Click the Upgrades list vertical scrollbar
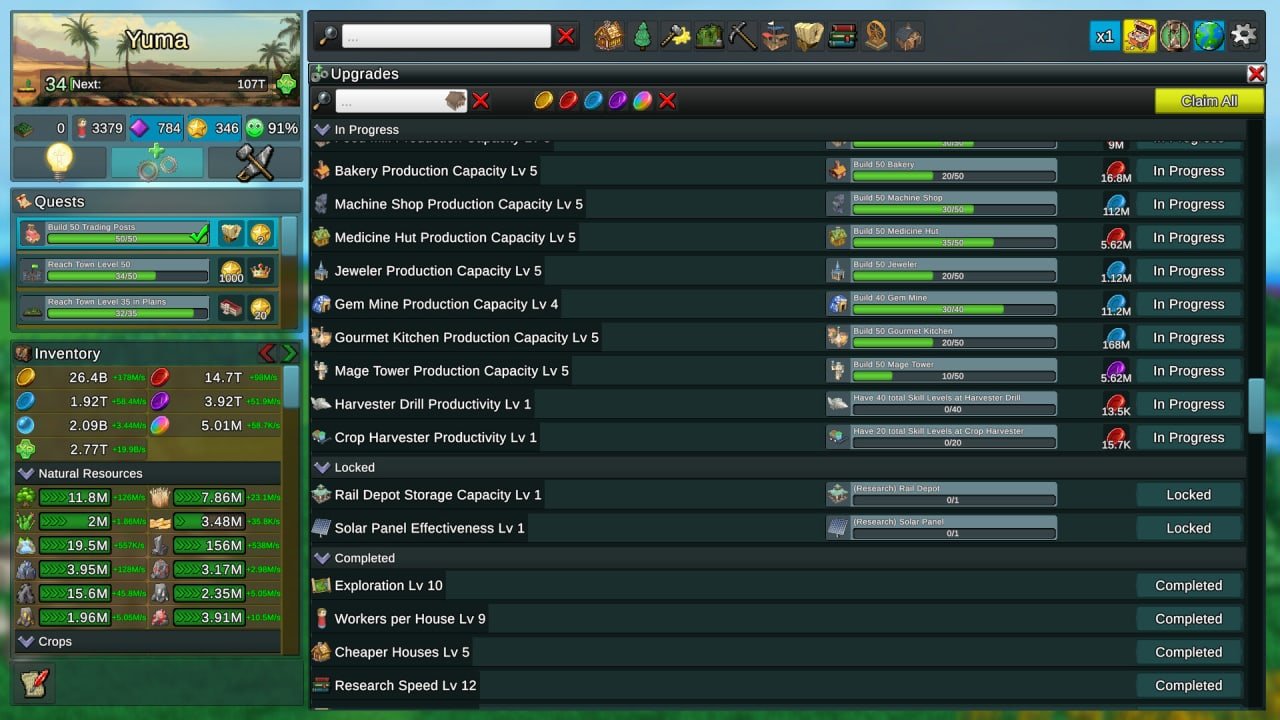1280x720 pixels. coord(1256,405)
